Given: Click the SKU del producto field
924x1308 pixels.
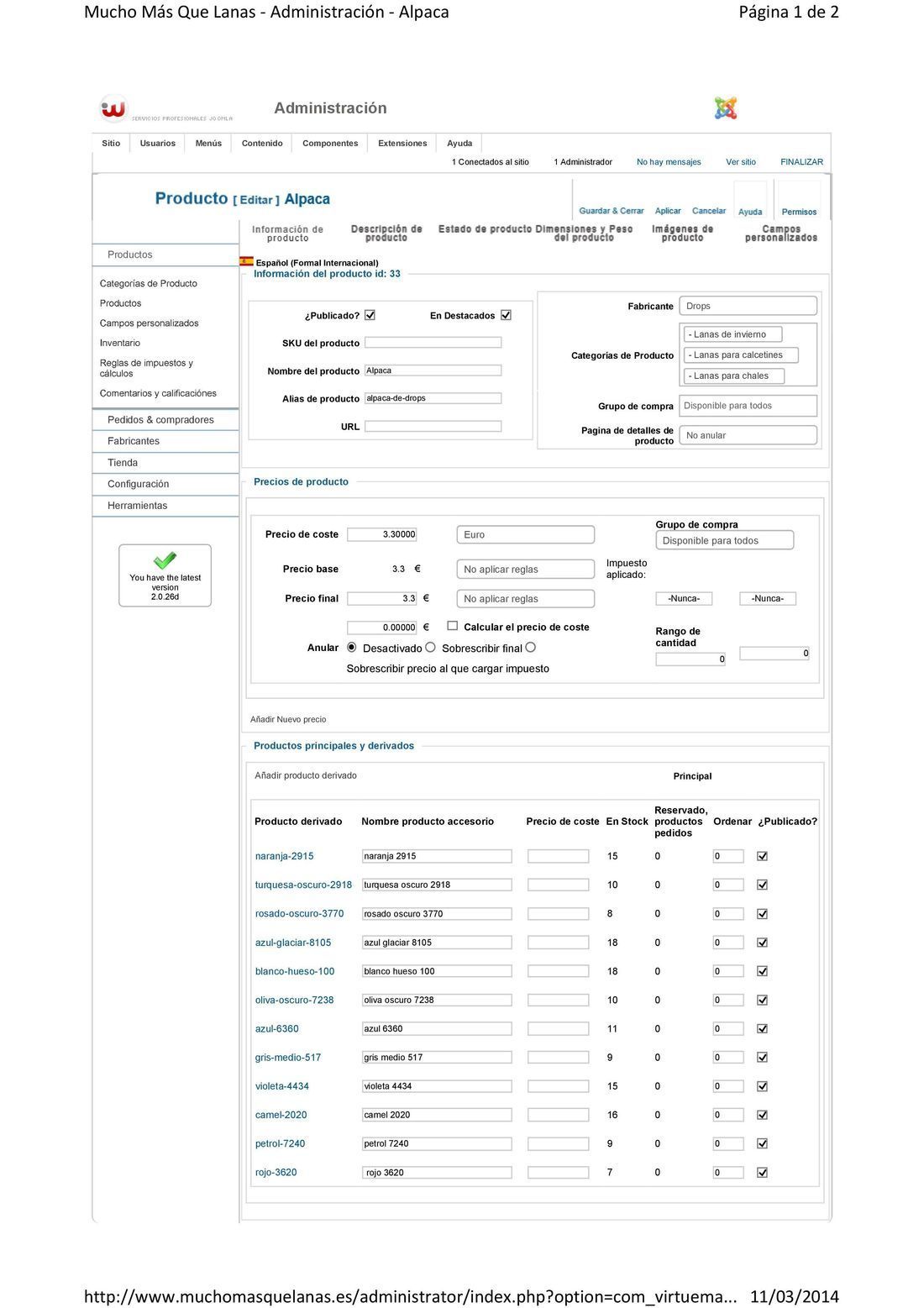Looking at the screenshot, I should 433,343.
